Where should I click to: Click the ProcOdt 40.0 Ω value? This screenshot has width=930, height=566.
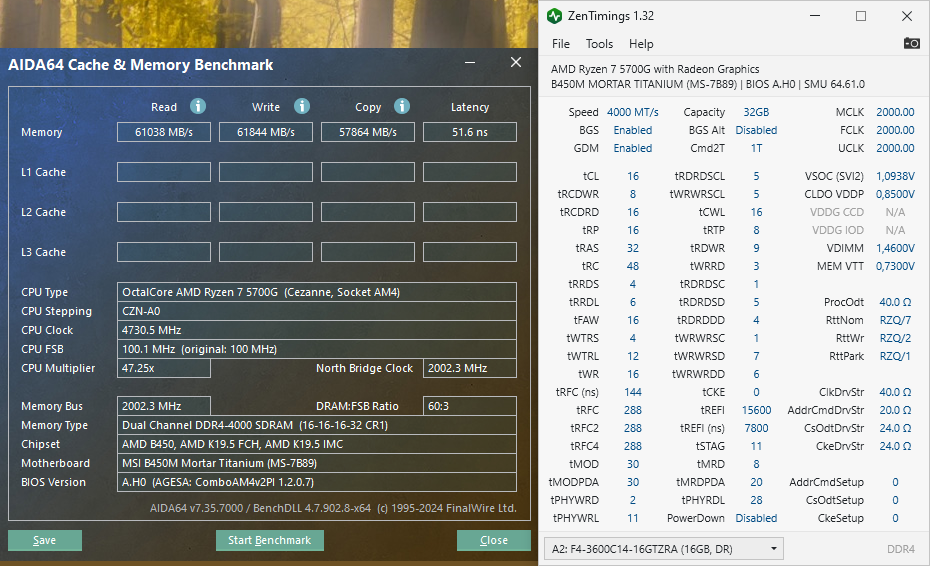[895, 302]
